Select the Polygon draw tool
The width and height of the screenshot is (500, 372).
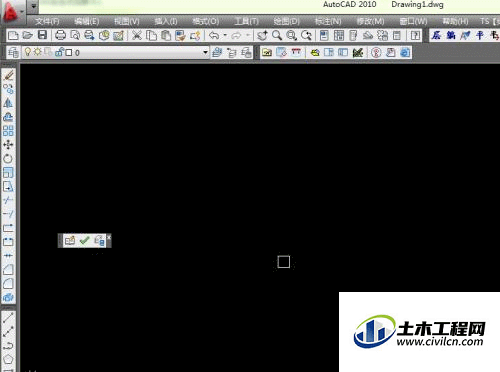click(x=9, y=359)
